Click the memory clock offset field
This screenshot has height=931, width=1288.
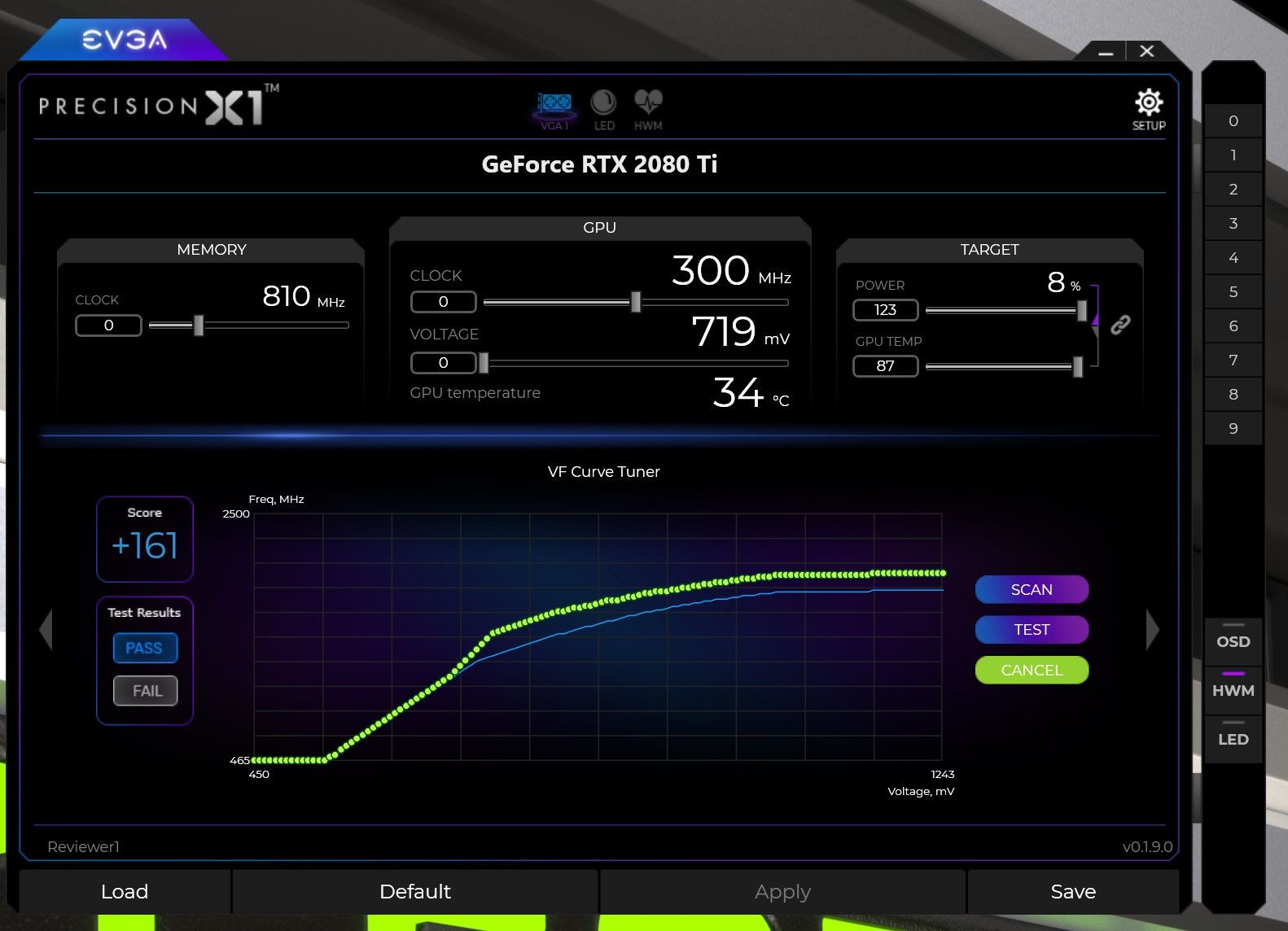point(108,325)
